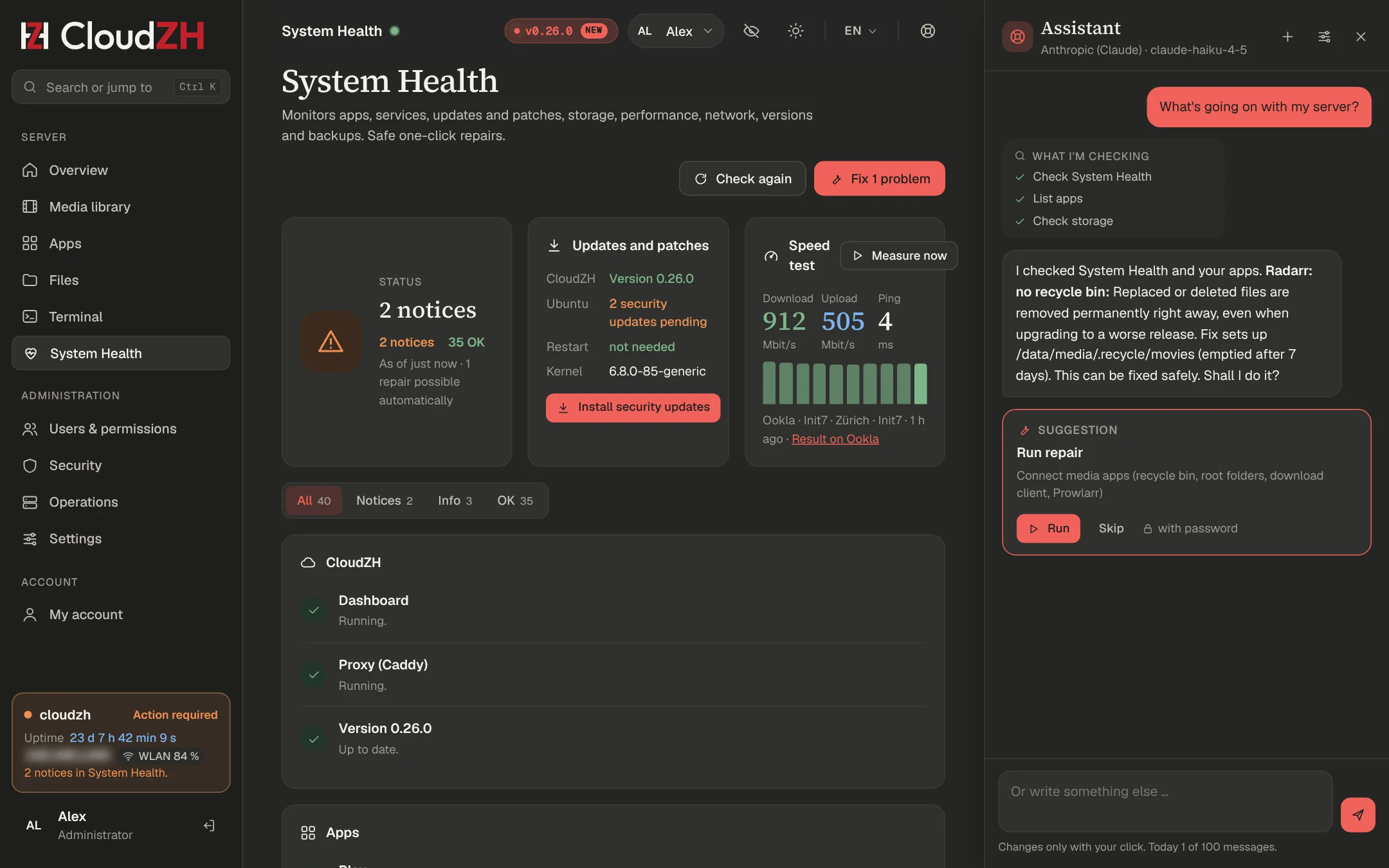Go to Security settings
1389x868 pixels.
click(x=121, y=466)
